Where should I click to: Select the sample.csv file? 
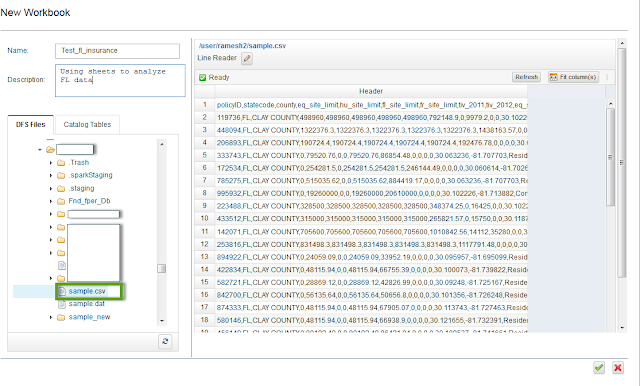click(x=87, y=291)
